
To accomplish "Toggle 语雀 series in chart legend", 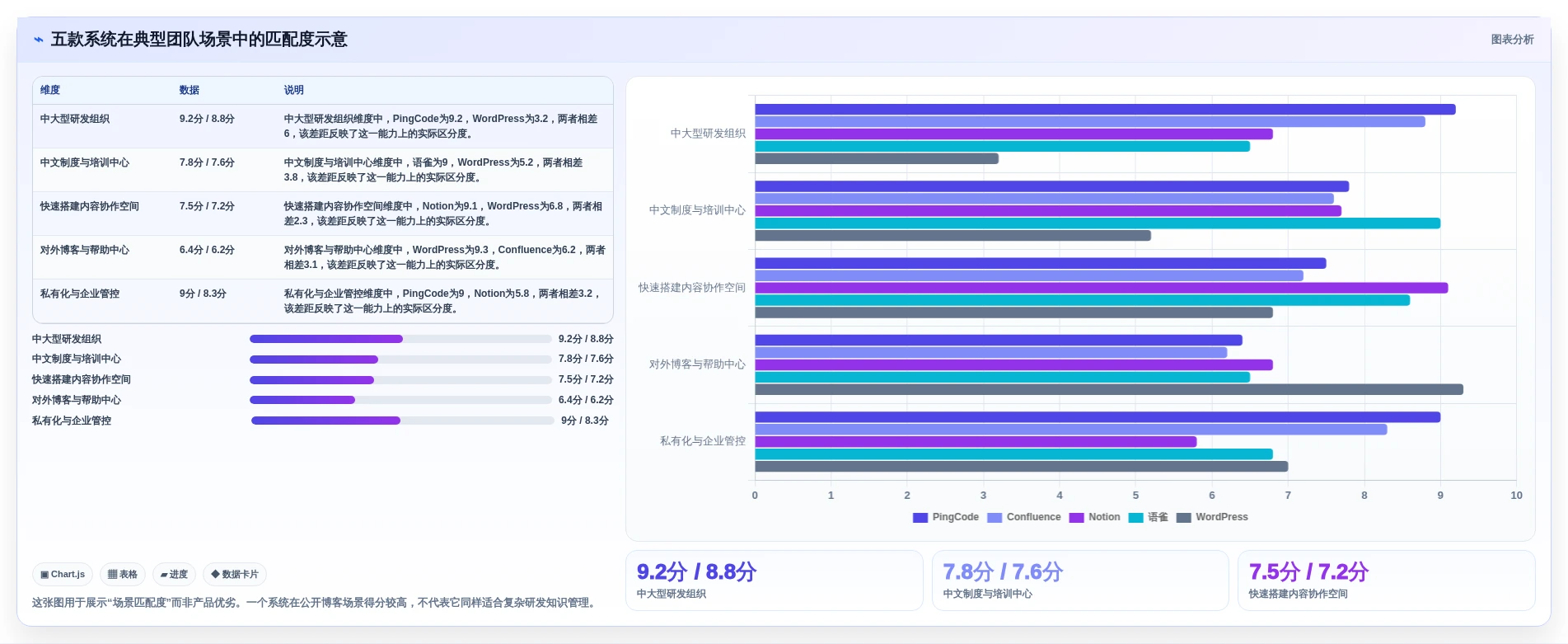I will 1149,517.
